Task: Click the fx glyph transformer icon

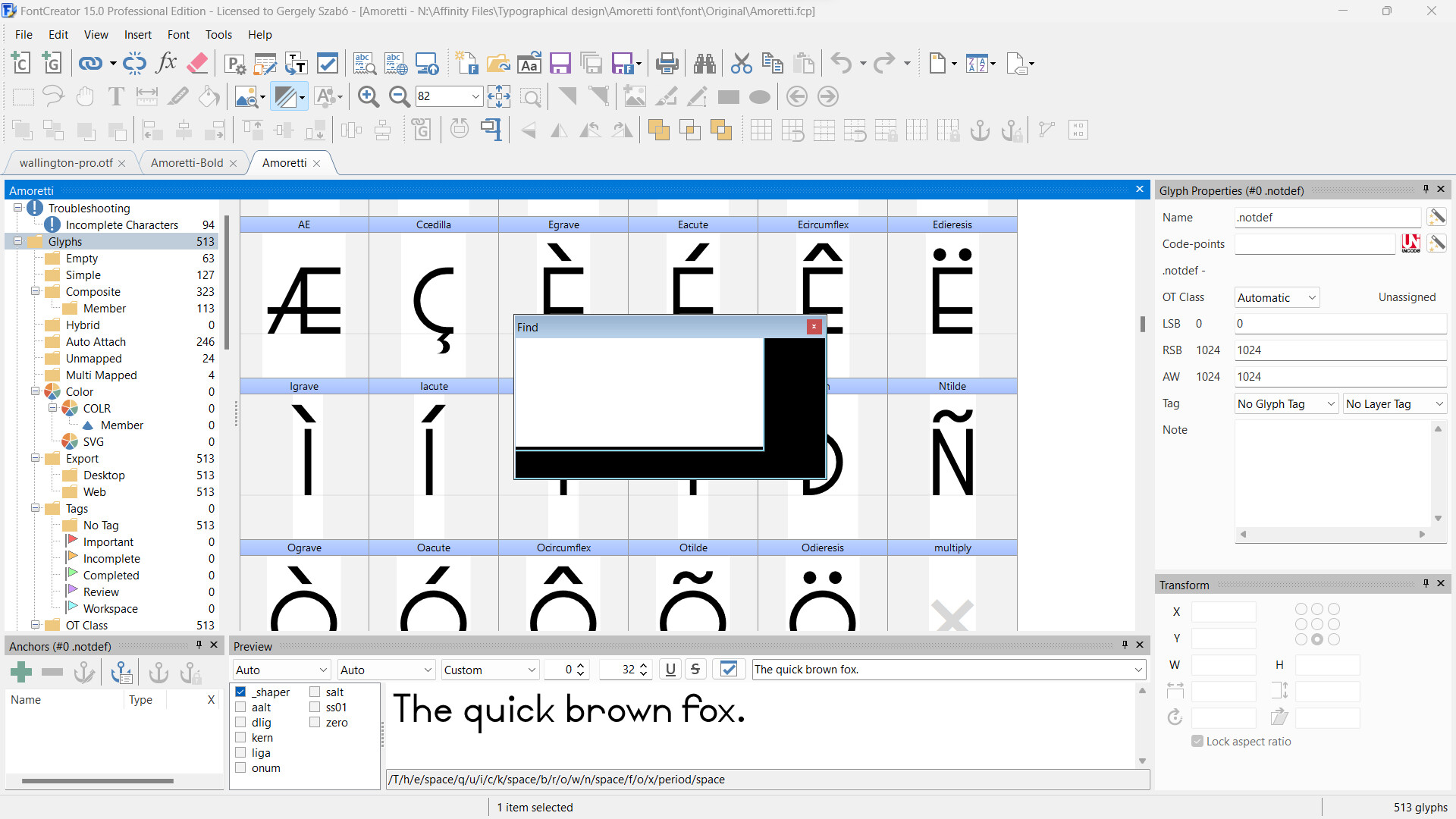Action: click(165, 63)
